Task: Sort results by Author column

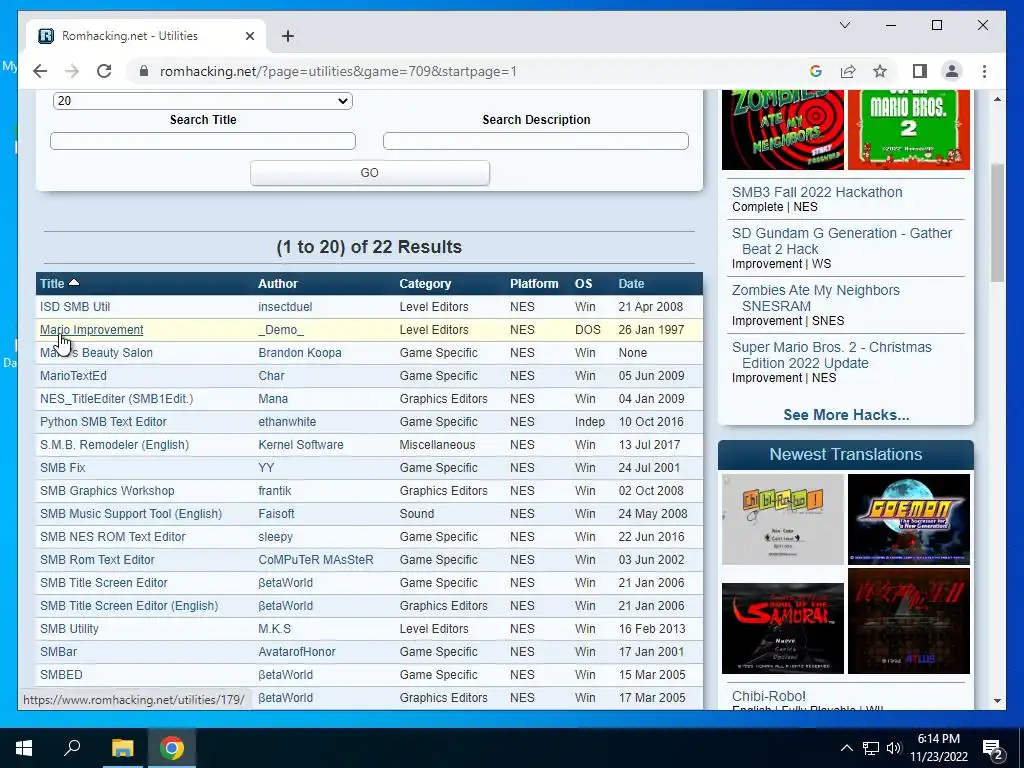Action: point(278,283)
